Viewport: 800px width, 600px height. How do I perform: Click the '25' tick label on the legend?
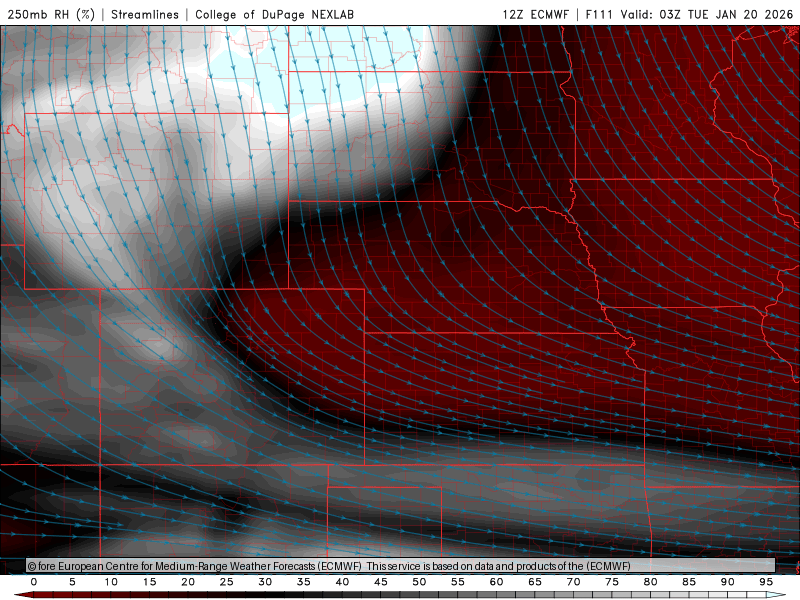pos(227,582)
